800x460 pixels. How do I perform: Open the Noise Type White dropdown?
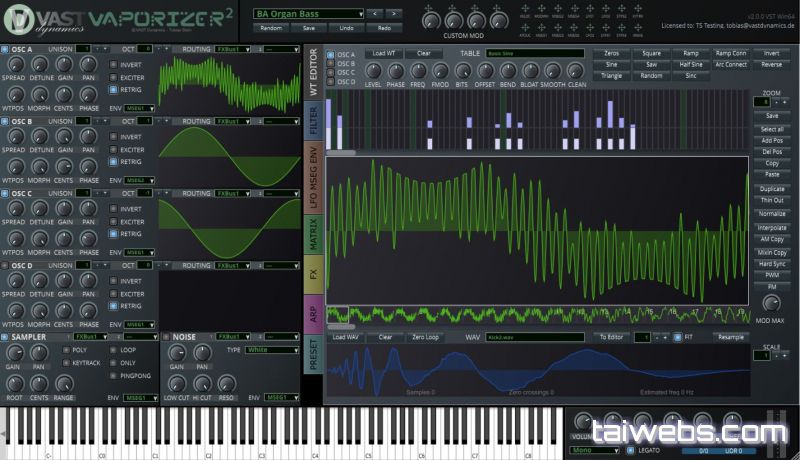[271, 351]
